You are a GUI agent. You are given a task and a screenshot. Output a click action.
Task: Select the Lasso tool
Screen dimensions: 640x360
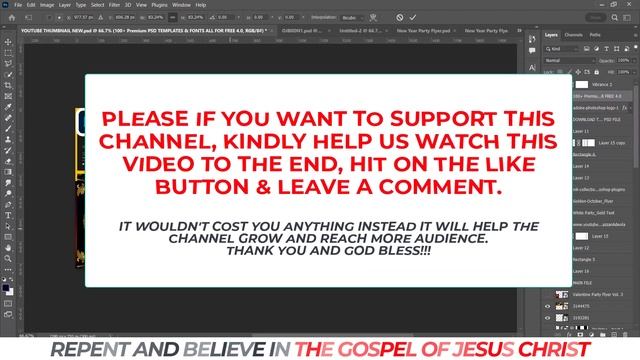(8, 64)
